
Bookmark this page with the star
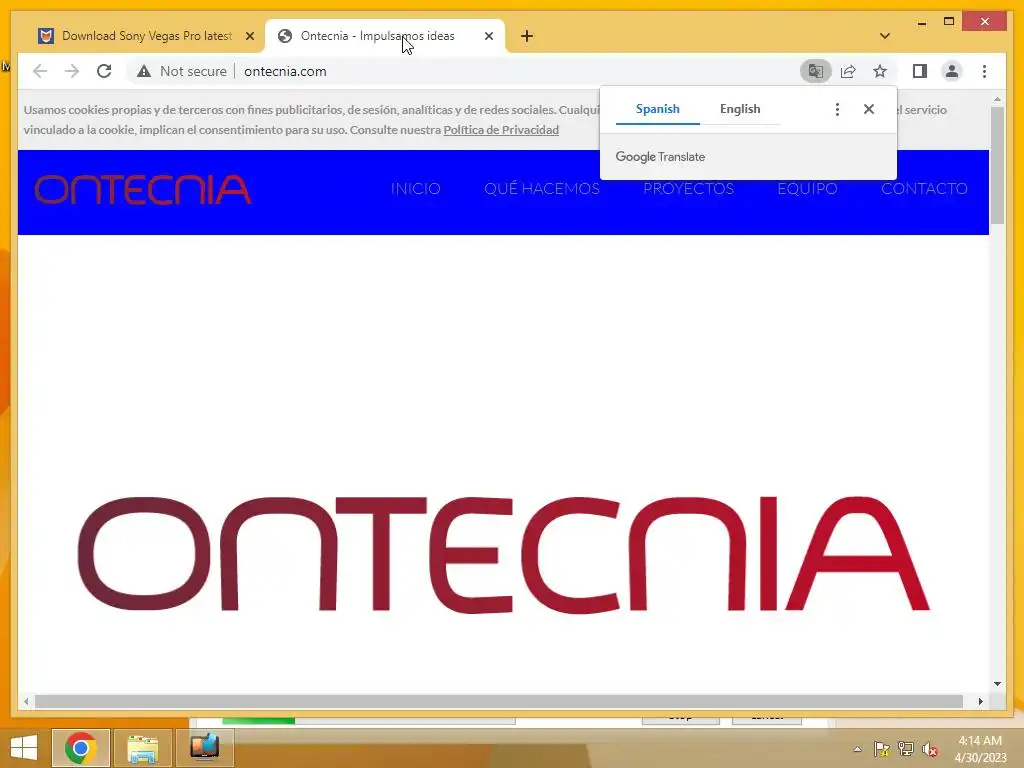tap(880, 71)
